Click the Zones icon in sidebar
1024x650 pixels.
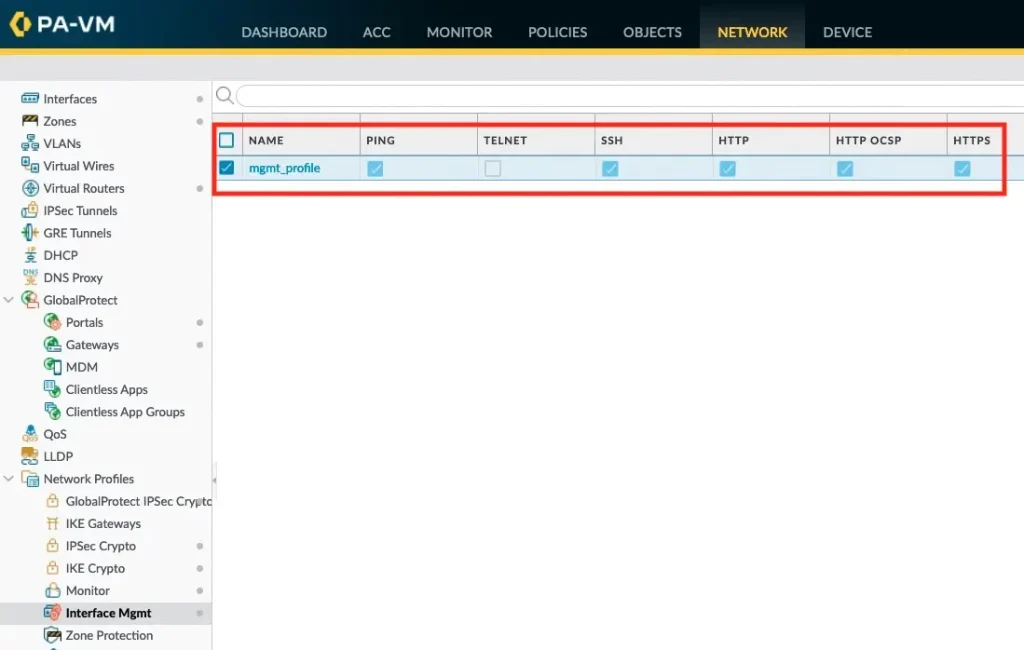30,121
